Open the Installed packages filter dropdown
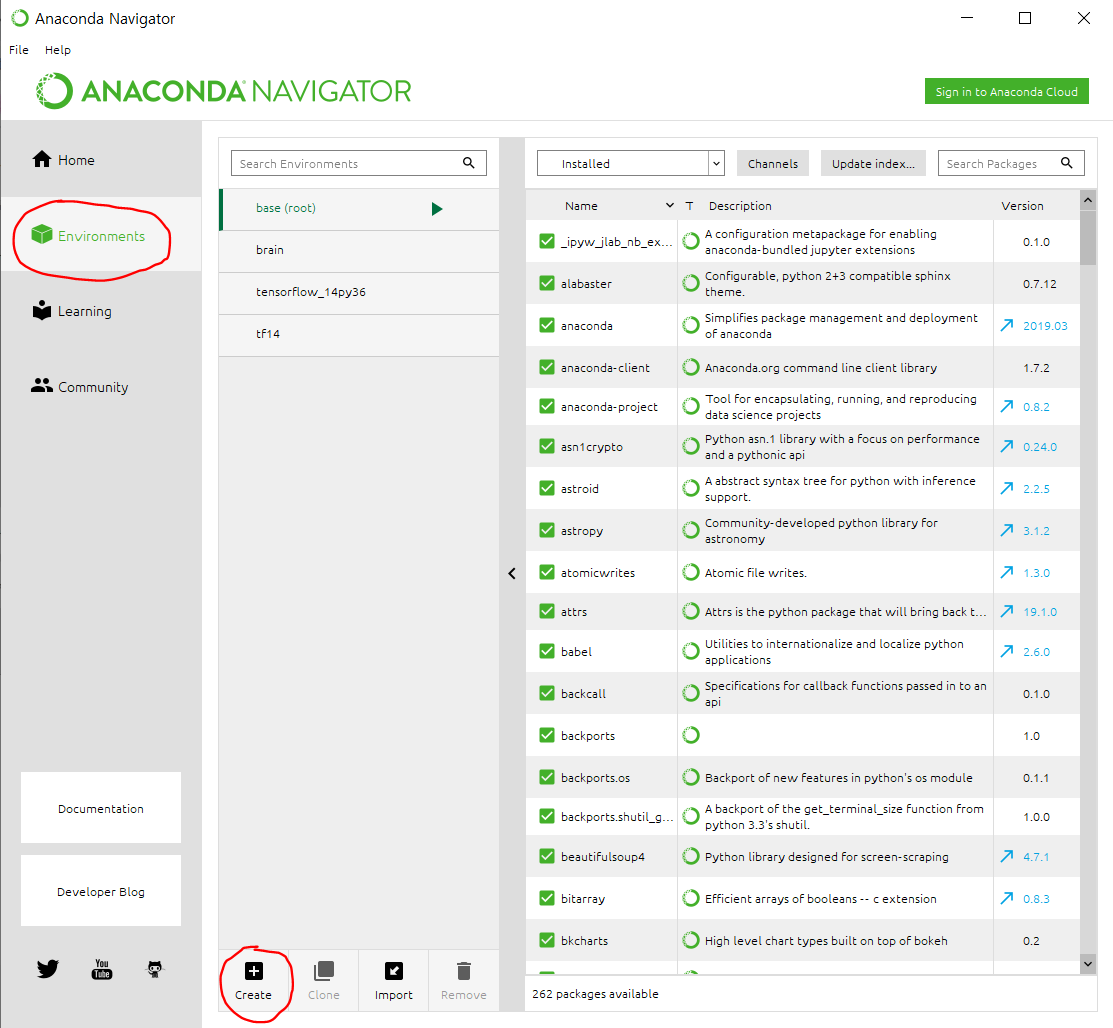Screen dimensions: 1113x1028 point(630,163)
